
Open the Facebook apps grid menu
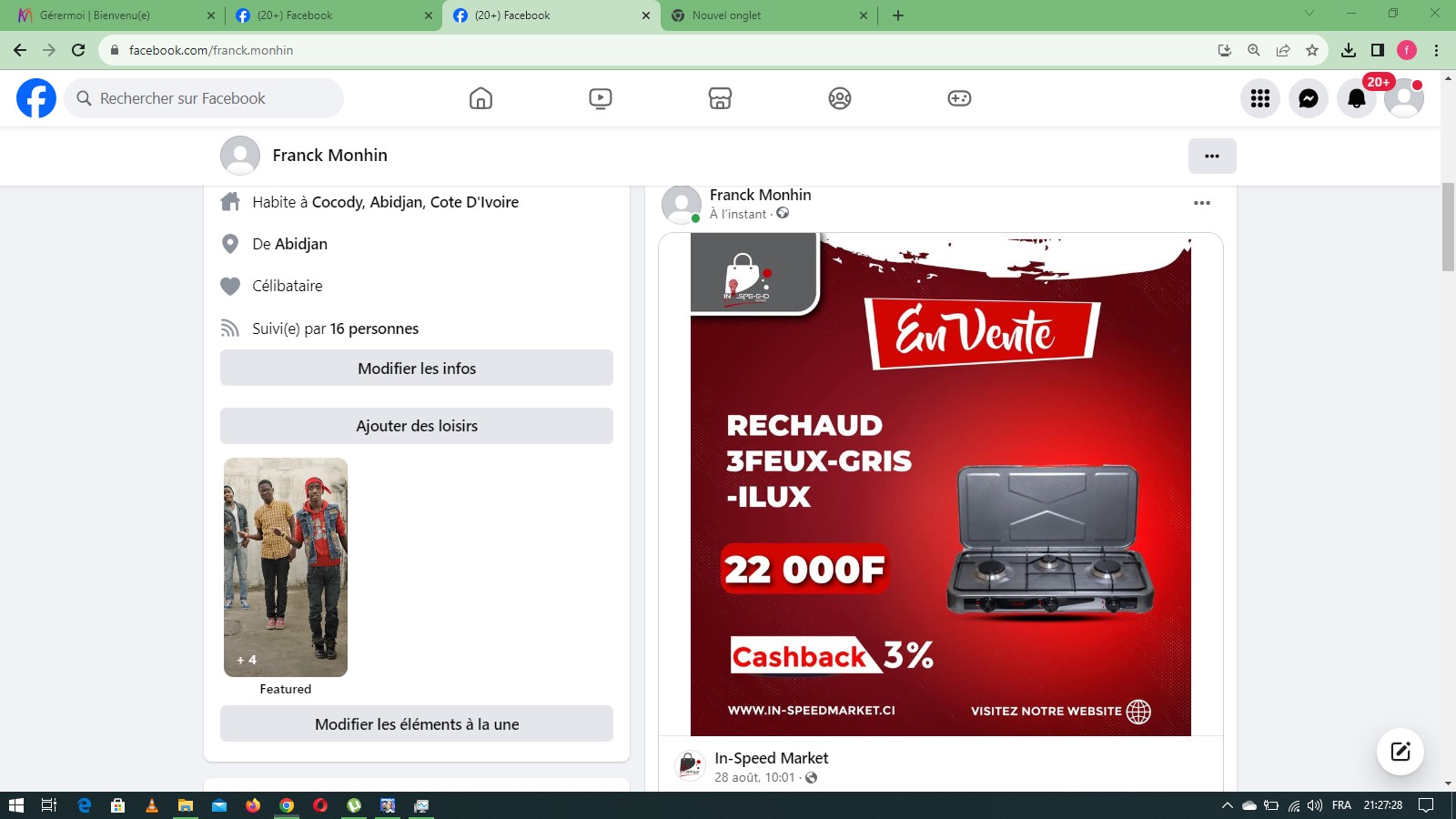pos(1260,98)
